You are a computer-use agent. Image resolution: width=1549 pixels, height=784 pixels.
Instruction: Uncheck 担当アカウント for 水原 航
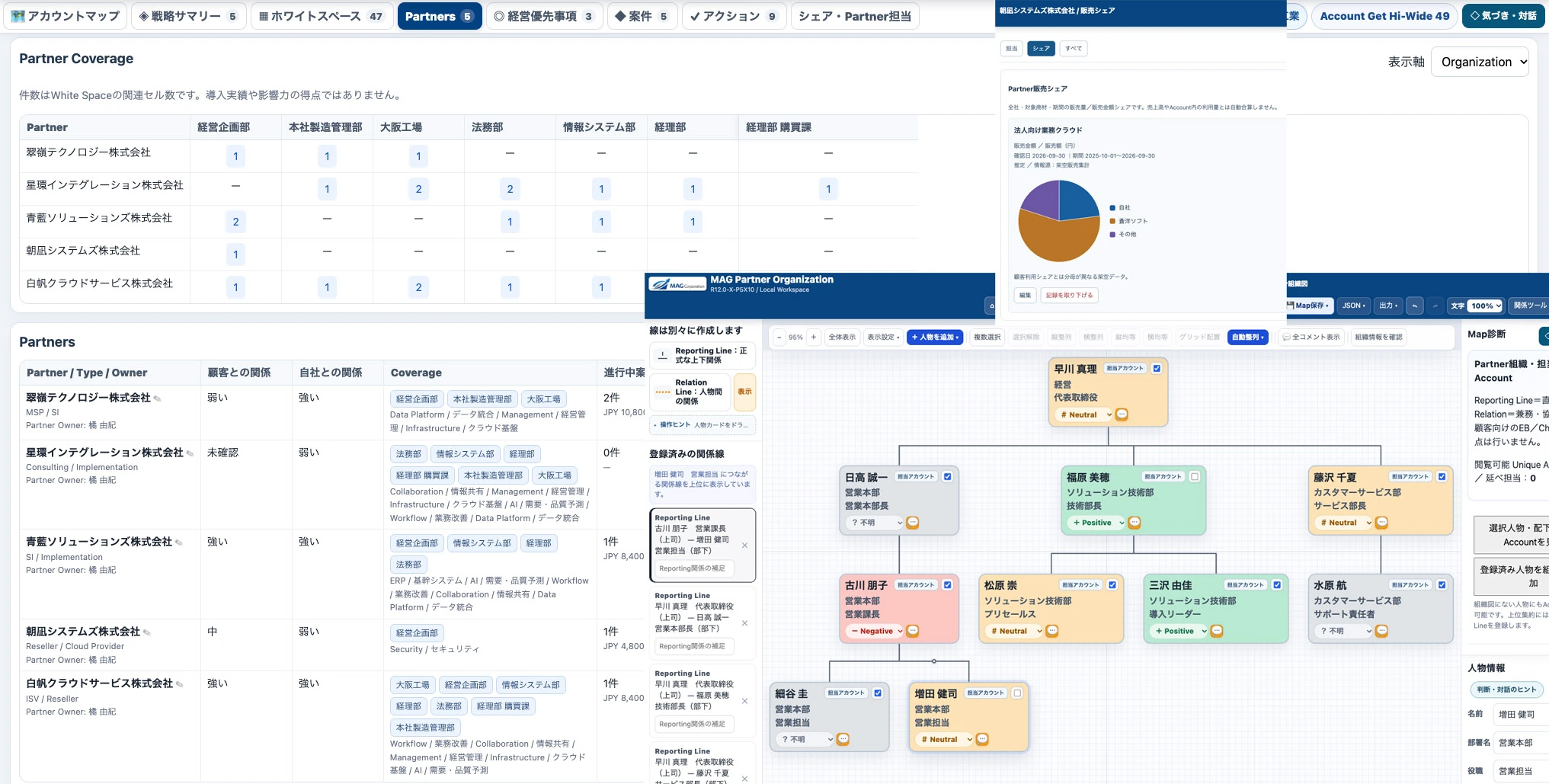click(1442, 585)
